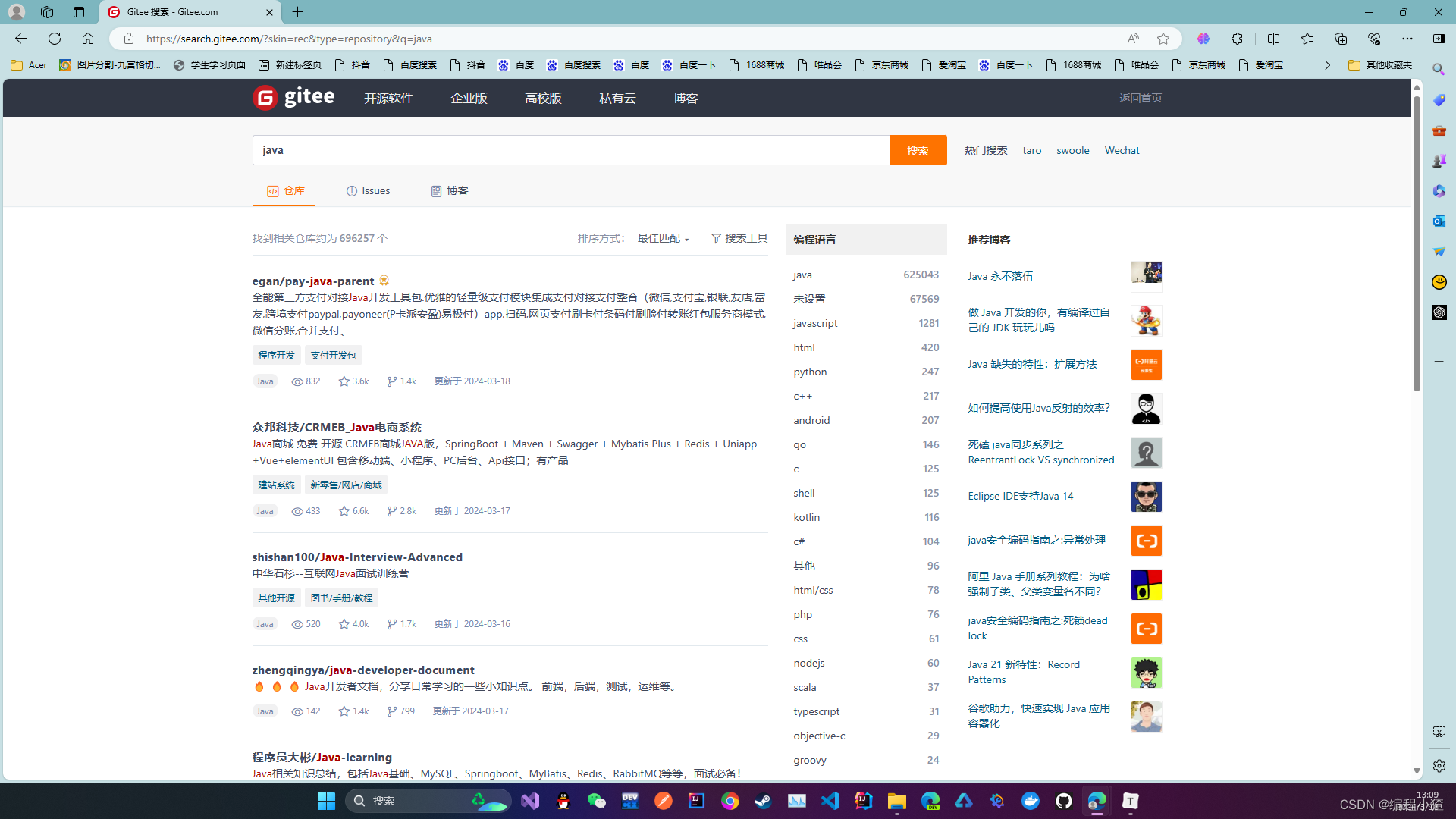
Task: Open 企业版 in the top navigation
Action: point(469,98)
